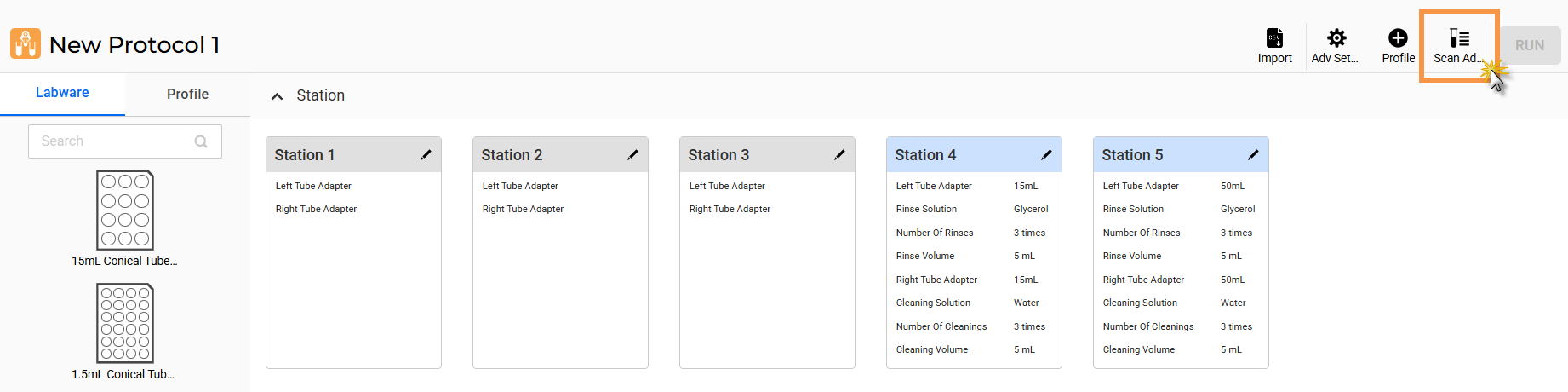Open Adv Settings gear icon
This screenshot has height=392, width=1568.
1336,38
